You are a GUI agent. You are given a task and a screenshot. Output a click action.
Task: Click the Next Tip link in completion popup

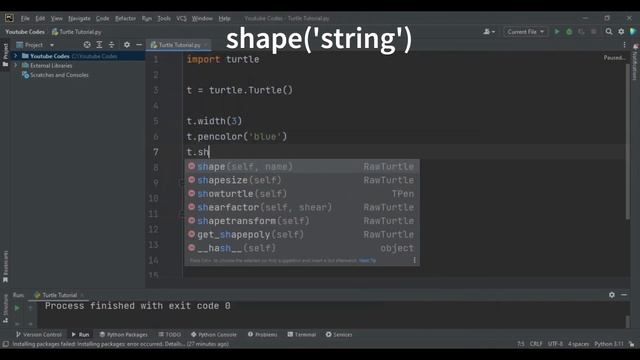pyautogui.click(x=367, y=260)
